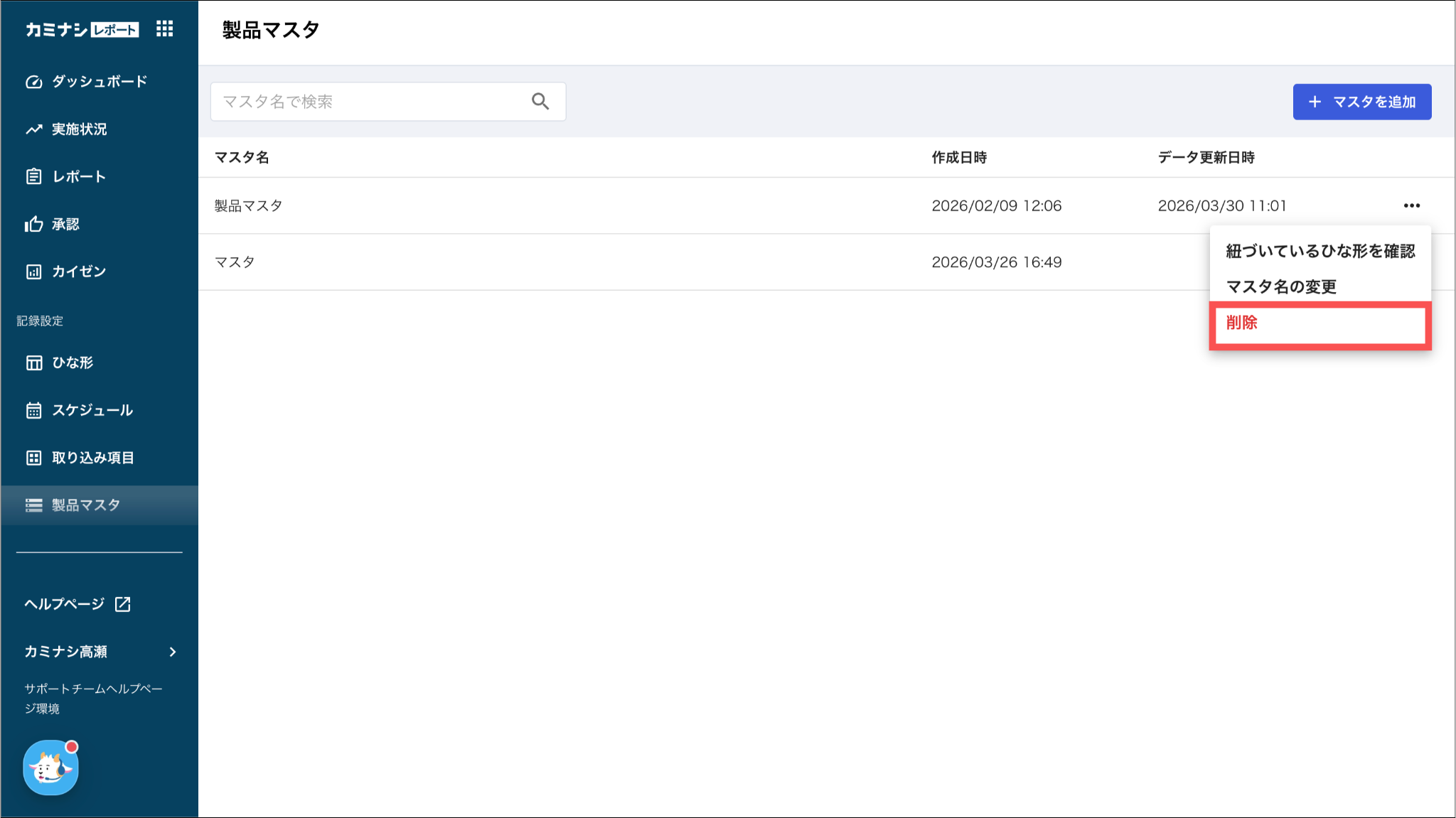Expand the カミナシ高瀬 account chevron
1456x818 pixels.
pos(173,652)
